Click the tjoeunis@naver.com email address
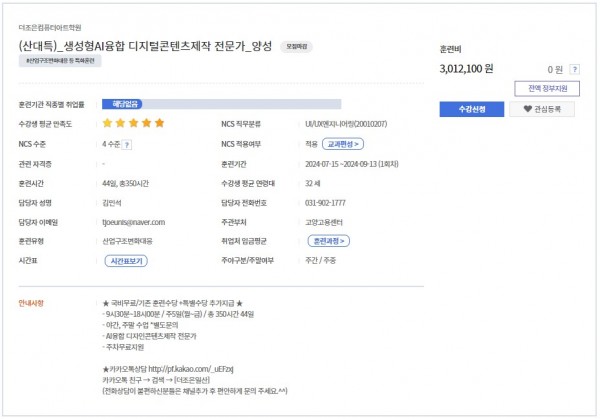This screenshot has width=600, height=419. click(134, 222)
